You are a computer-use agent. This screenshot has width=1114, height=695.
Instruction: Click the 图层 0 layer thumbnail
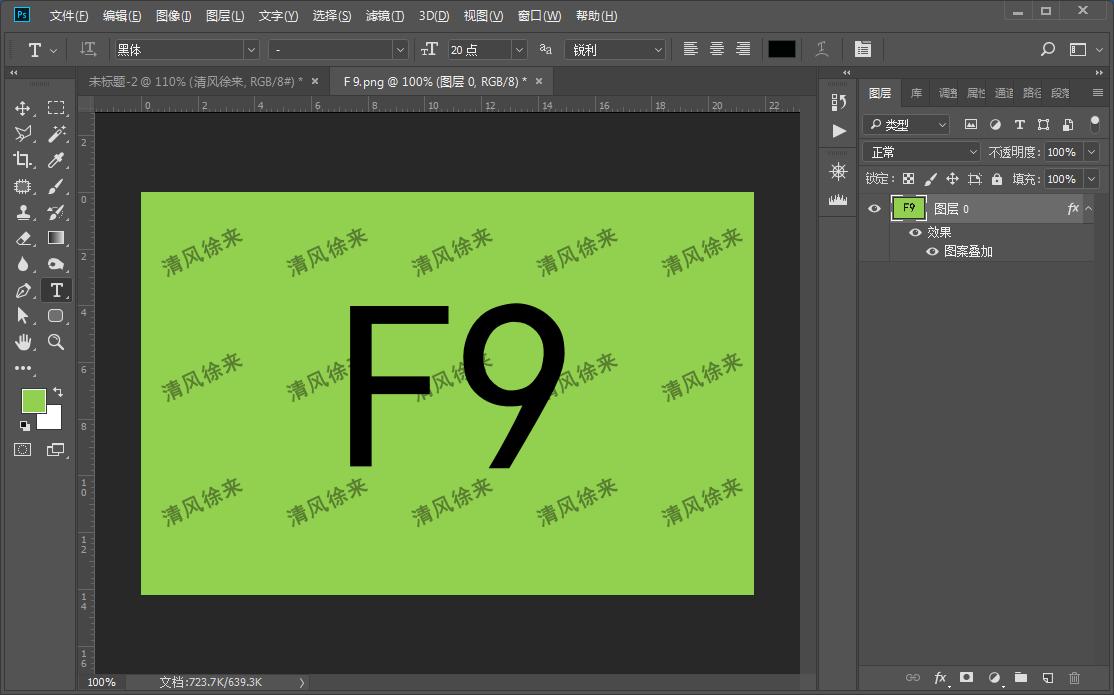[908, 208]
